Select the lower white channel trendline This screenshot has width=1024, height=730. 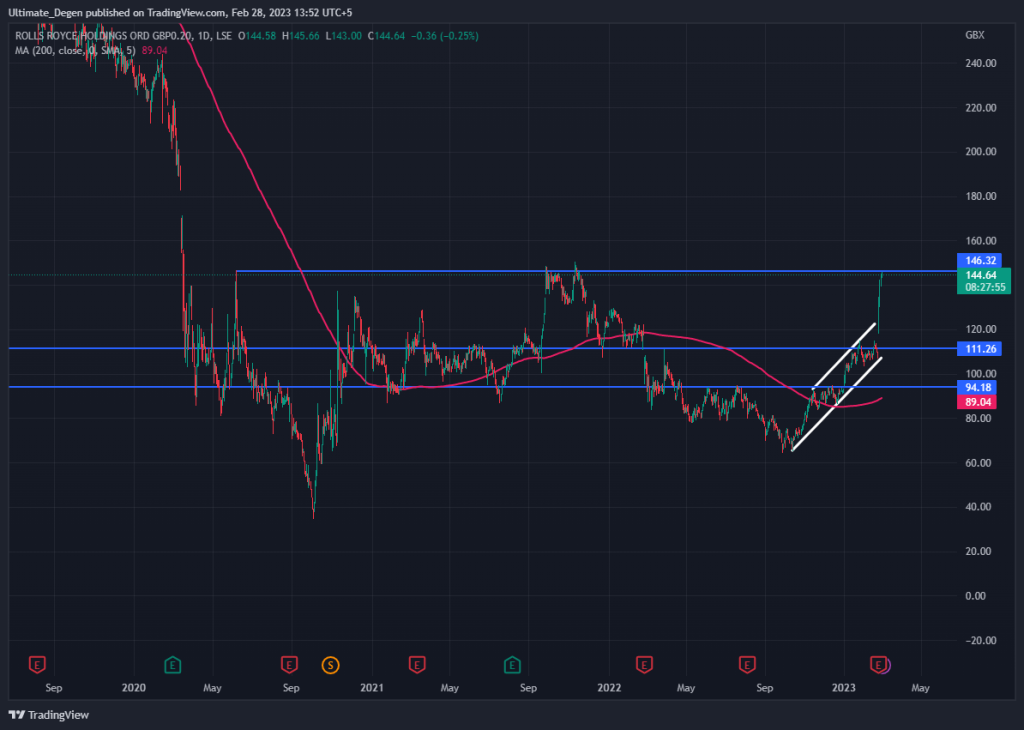pos(836,405)
